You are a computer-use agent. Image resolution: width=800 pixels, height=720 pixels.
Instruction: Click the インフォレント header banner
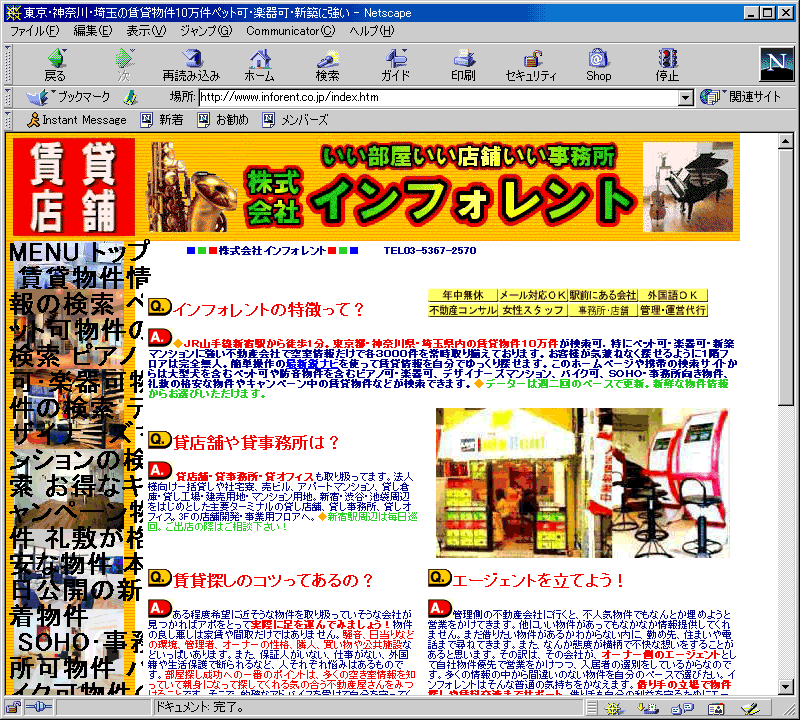pos(441,187)
